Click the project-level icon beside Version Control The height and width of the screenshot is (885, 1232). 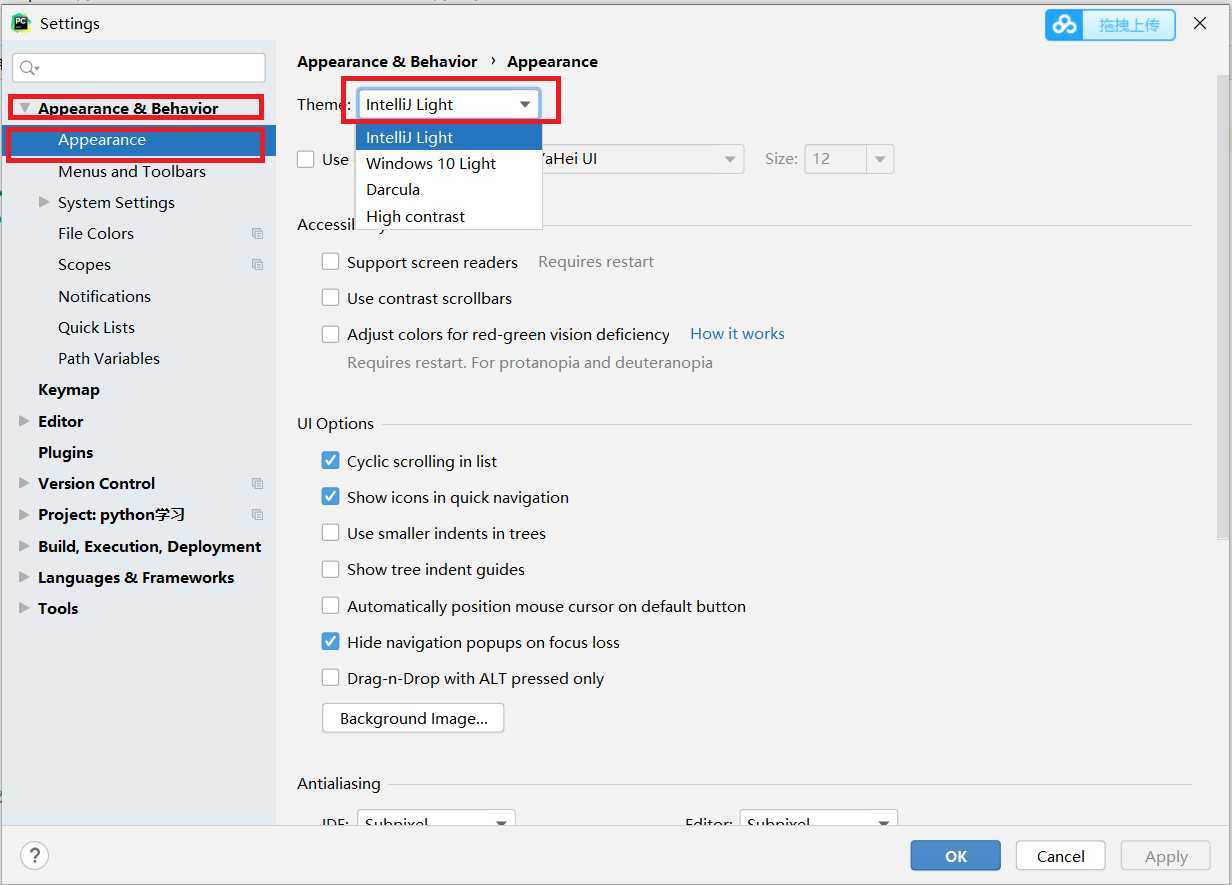click(257, 484)
